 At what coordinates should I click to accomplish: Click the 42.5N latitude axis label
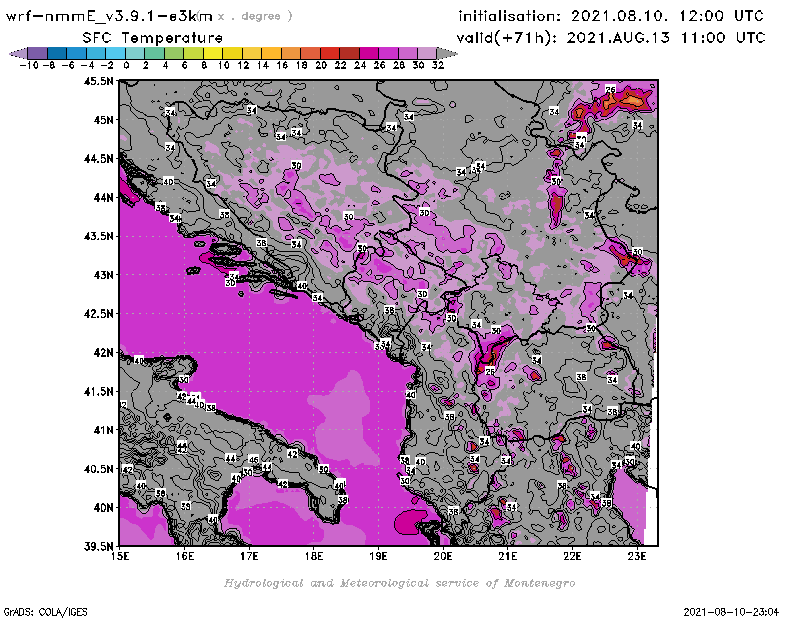click(99, 314)
